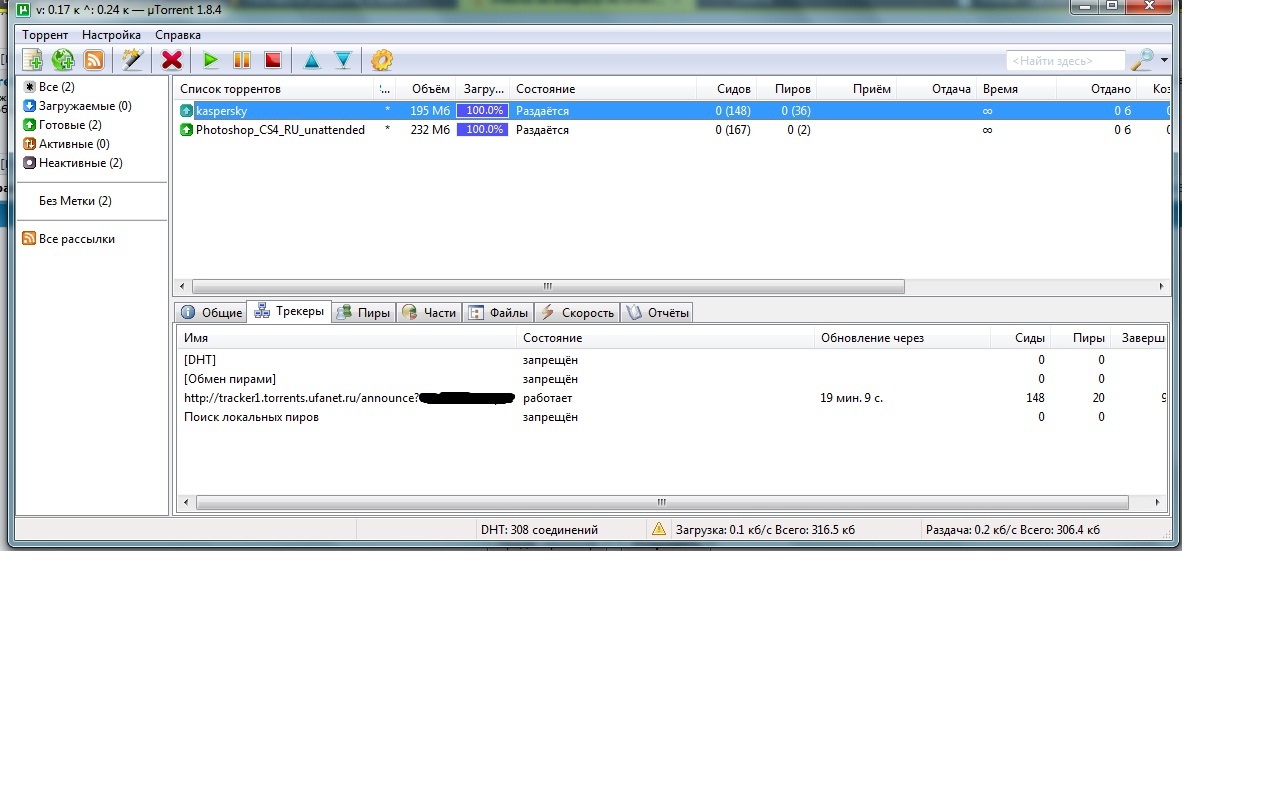
Task: Select Активные (0) category
Action: point(66,144)
